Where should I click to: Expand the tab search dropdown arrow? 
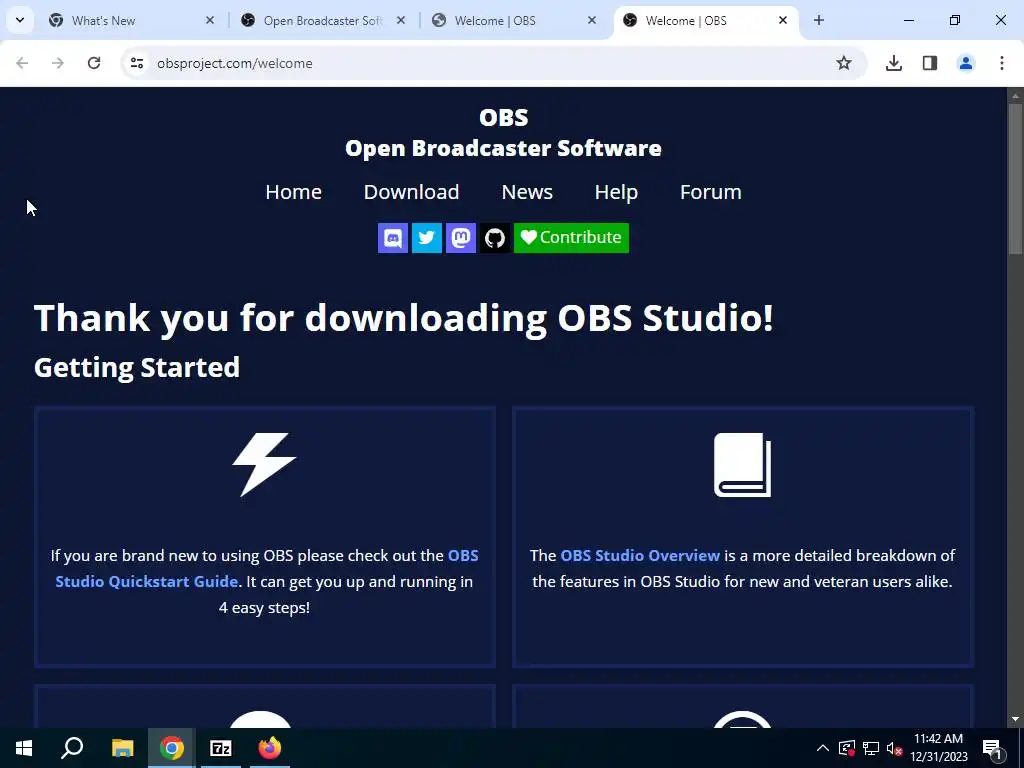click(x=20, y=20)
